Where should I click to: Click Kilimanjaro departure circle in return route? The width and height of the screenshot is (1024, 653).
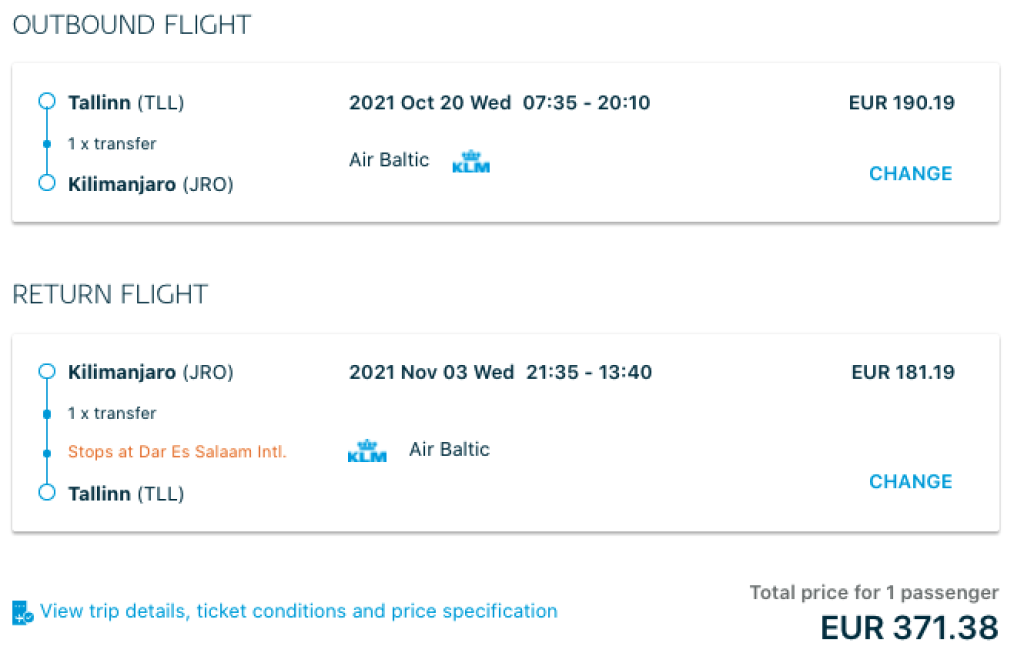46,372
